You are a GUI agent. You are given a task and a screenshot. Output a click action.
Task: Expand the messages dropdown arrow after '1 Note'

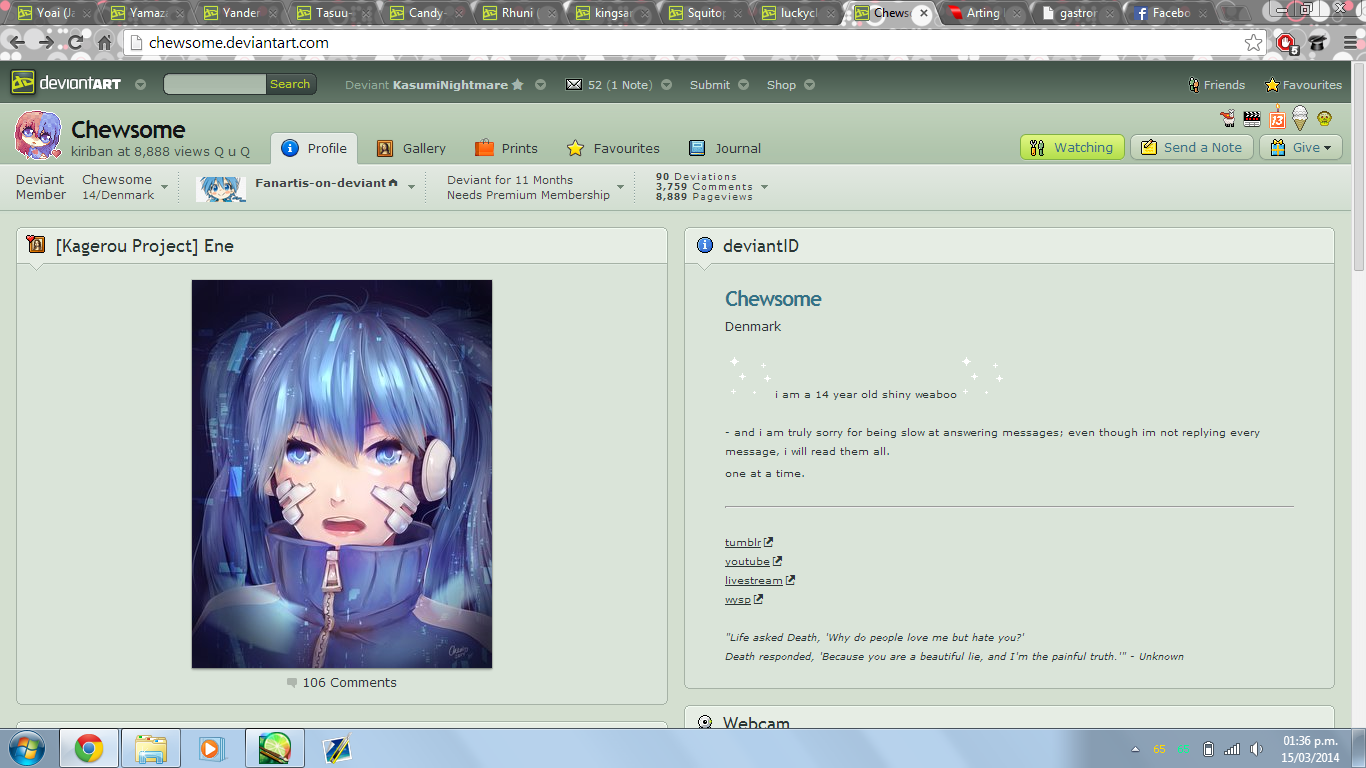(x=666, y=85)
